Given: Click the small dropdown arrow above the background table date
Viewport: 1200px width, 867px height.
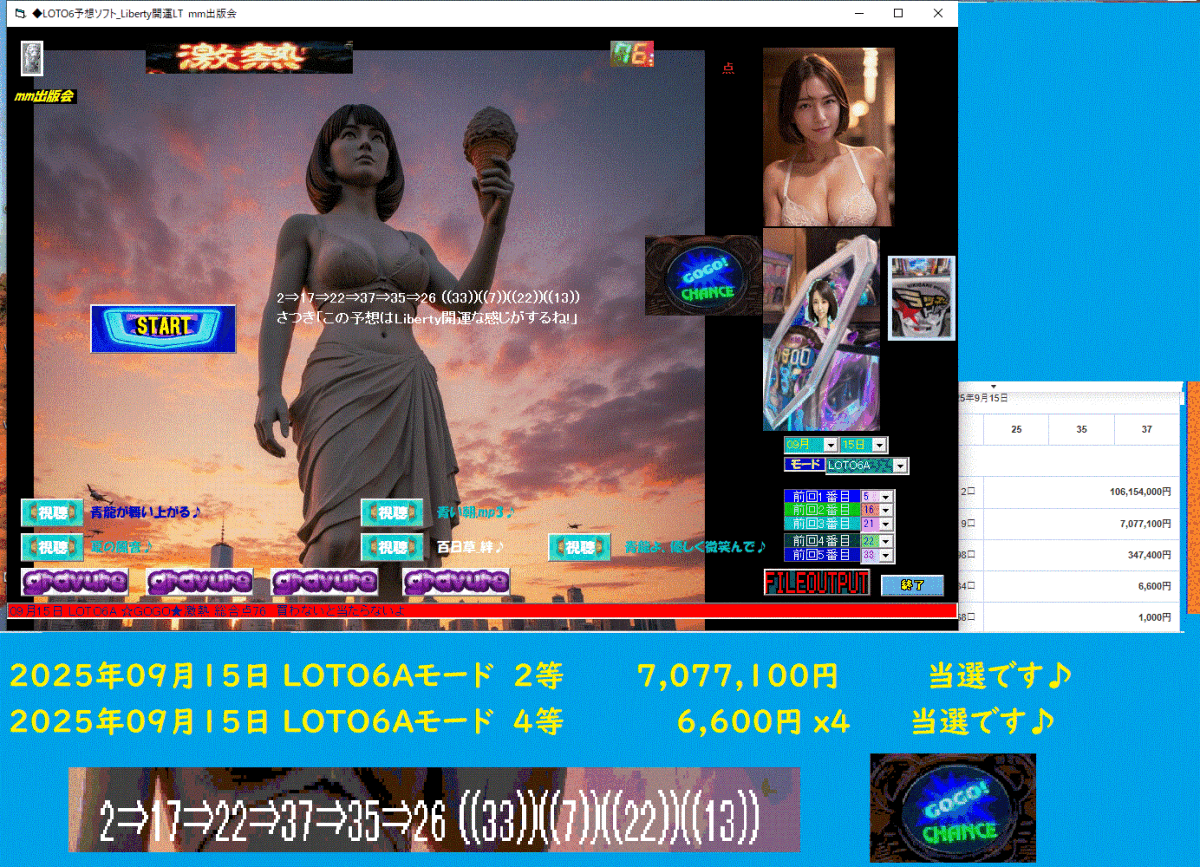Looking at the screenshot, I should coord(993,386).
